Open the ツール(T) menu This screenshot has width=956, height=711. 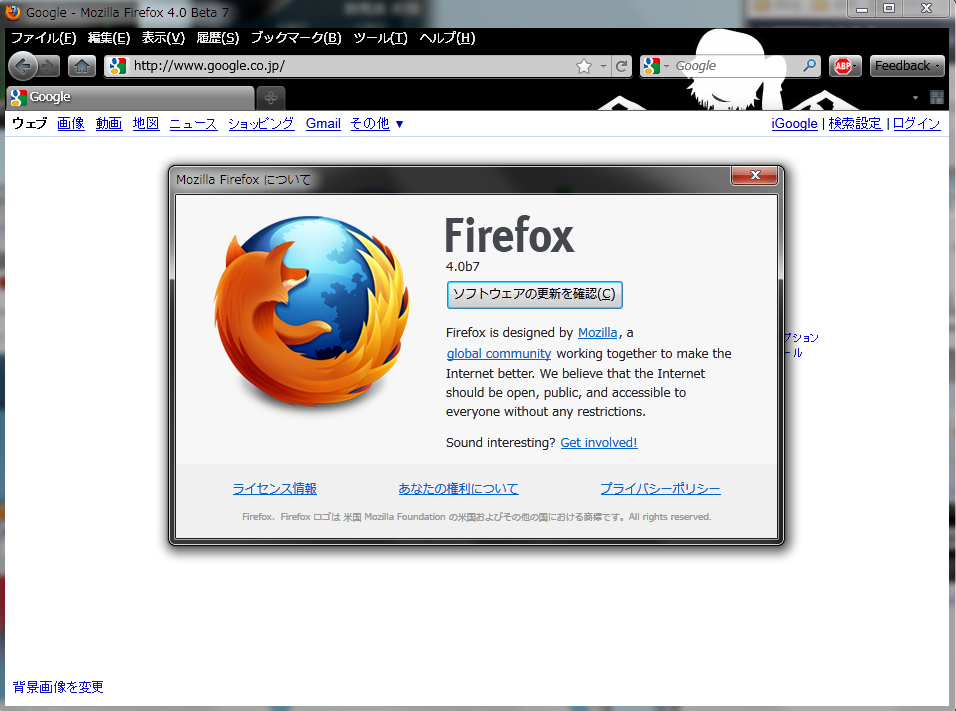pyautogui.click(x=380, y=38)
